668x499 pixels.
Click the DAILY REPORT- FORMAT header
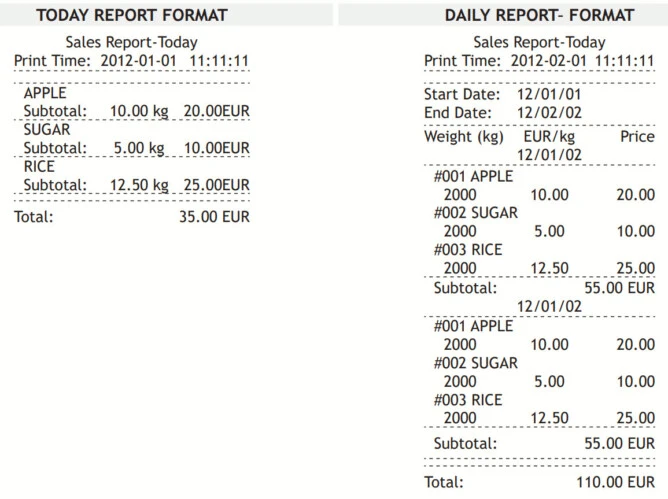click(539, 15)
